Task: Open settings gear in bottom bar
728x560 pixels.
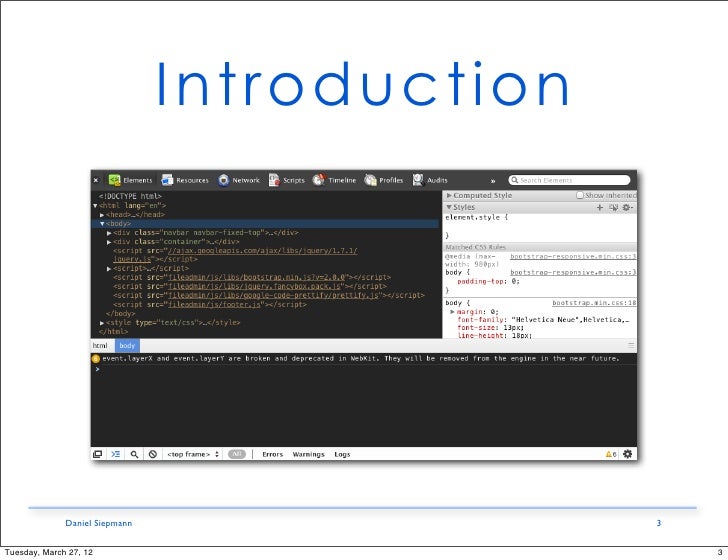Action: [x=628, y=454]
